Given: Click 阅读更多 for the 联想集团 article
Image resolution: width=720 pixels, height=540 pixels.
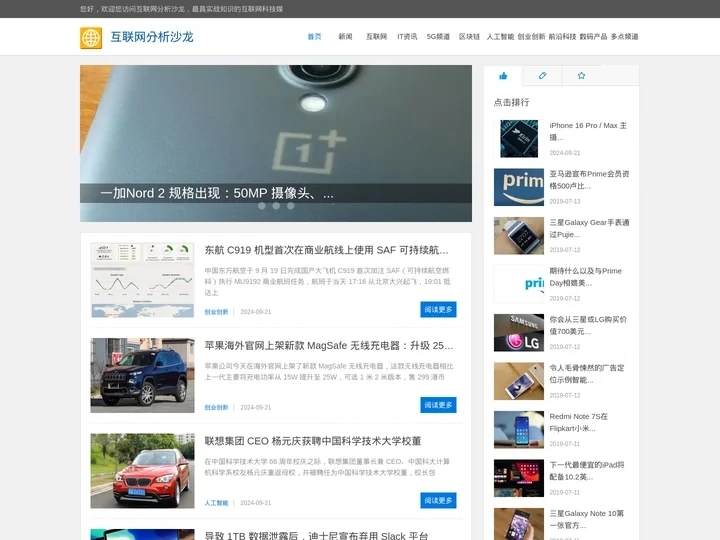Looking at the screenshot, I should [439, 501].
